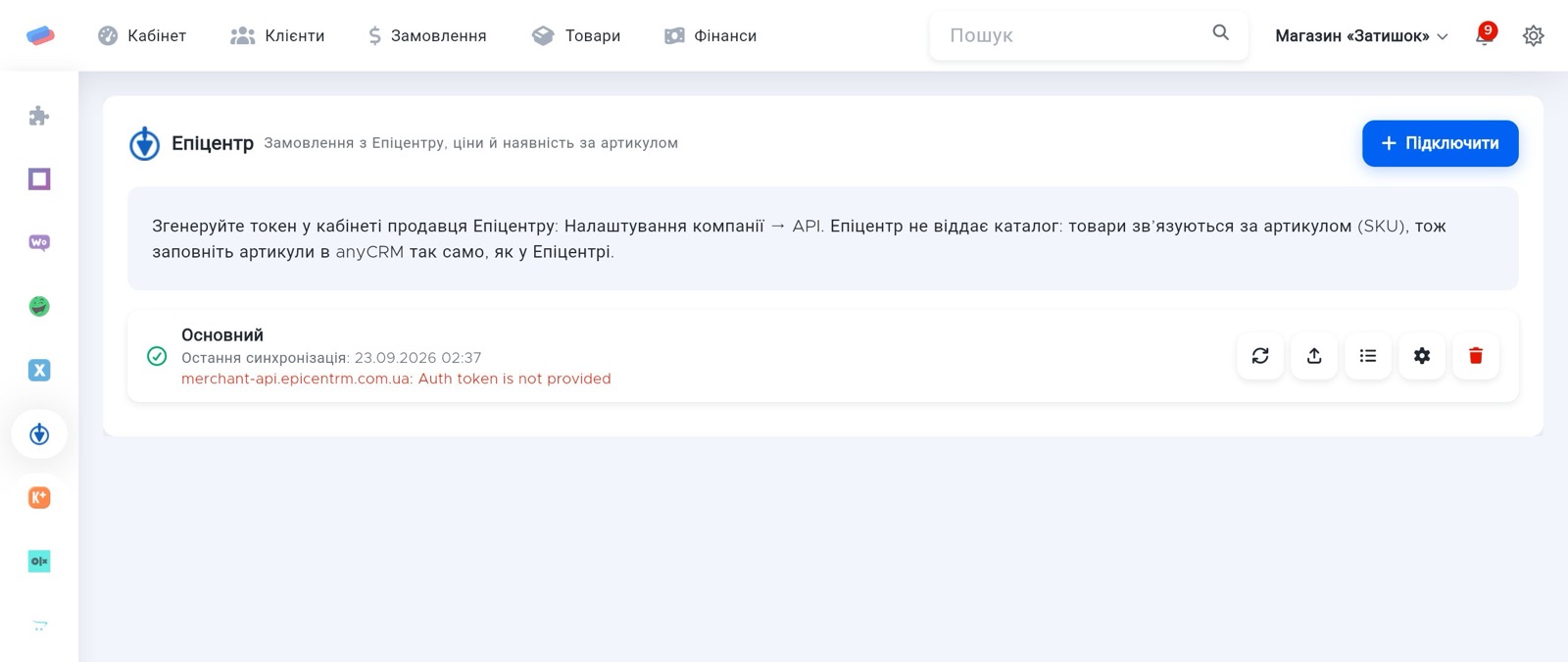
Task: Click the Епіцентр page title
Action: [x=213, y=143]
